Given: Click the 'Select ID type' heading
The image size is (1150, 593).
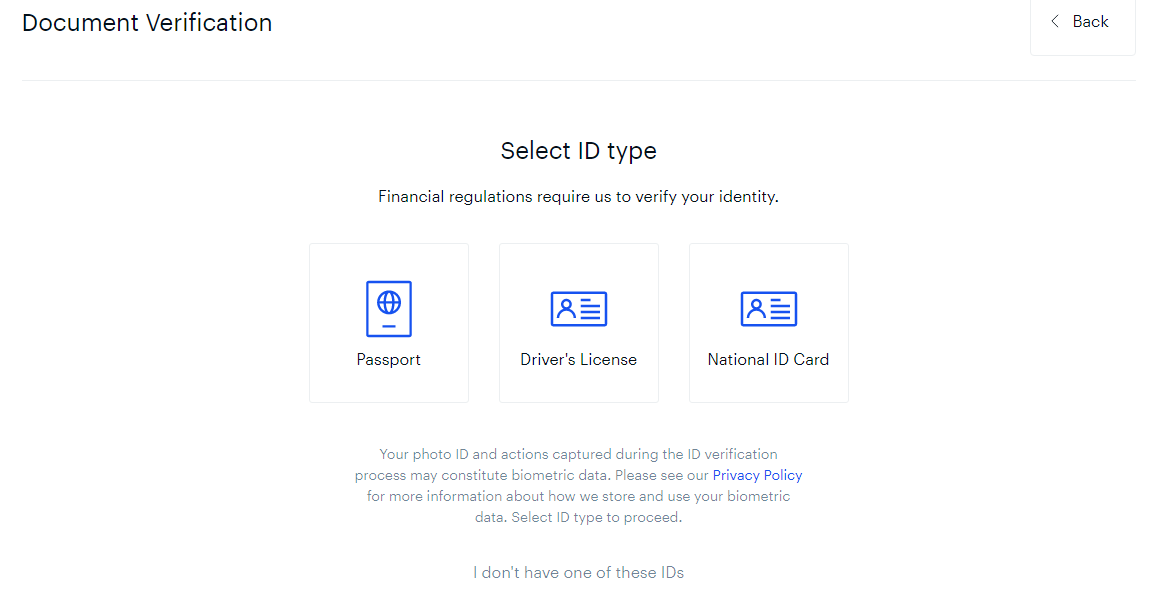Looking at the screenshot, I should [x=578, y=150].
